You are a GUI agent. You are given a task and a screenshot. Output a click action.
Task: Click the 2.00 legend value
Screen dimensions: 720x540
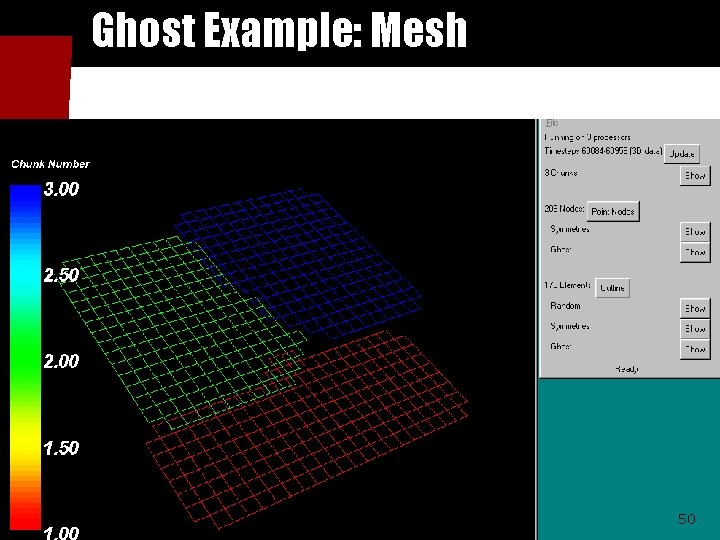62,361
